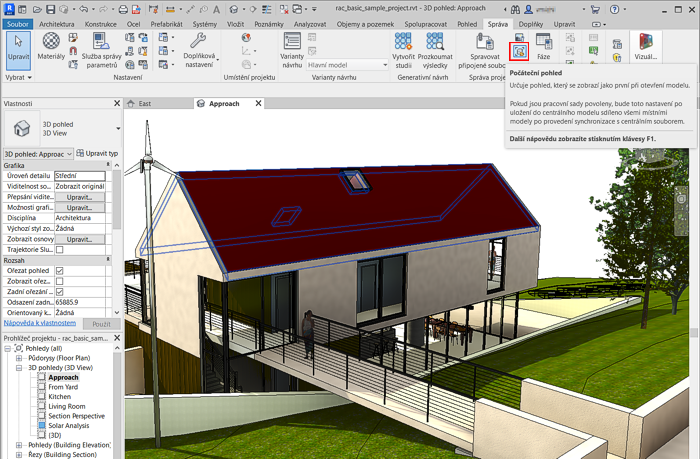The height and width of the screenshot is (459, 700).
Task: Click Upravit button next to Přepsání viditelnosti
Action: pyautogui.click(x=79, y=197)
